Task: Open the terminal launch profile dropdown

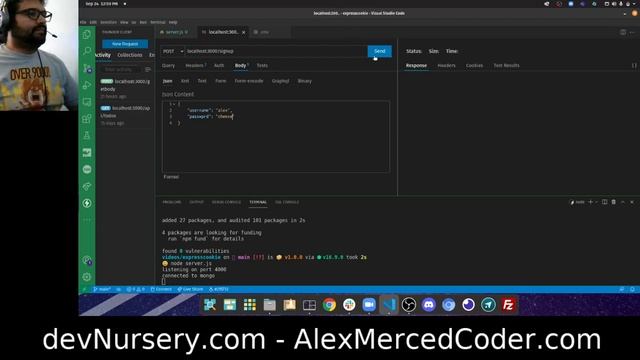Action: coord(596,202)
